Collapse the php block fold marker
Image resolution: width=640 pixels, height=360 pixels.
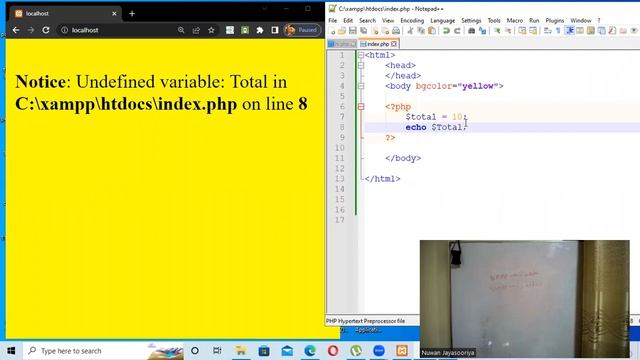[361, 107]
